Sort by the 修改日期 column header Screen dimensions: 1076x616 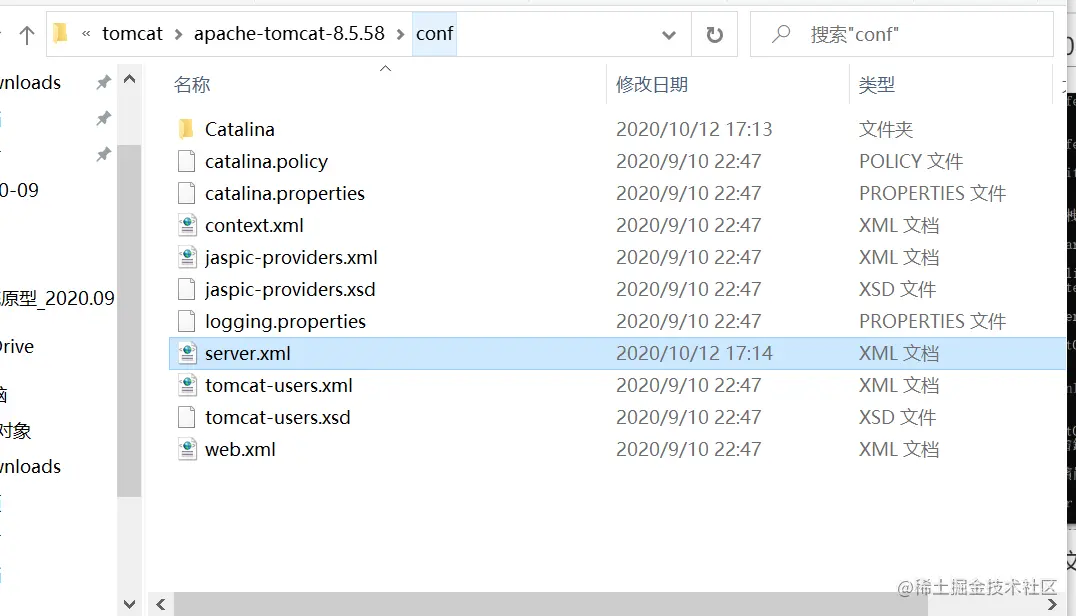(x=651, y=84)
